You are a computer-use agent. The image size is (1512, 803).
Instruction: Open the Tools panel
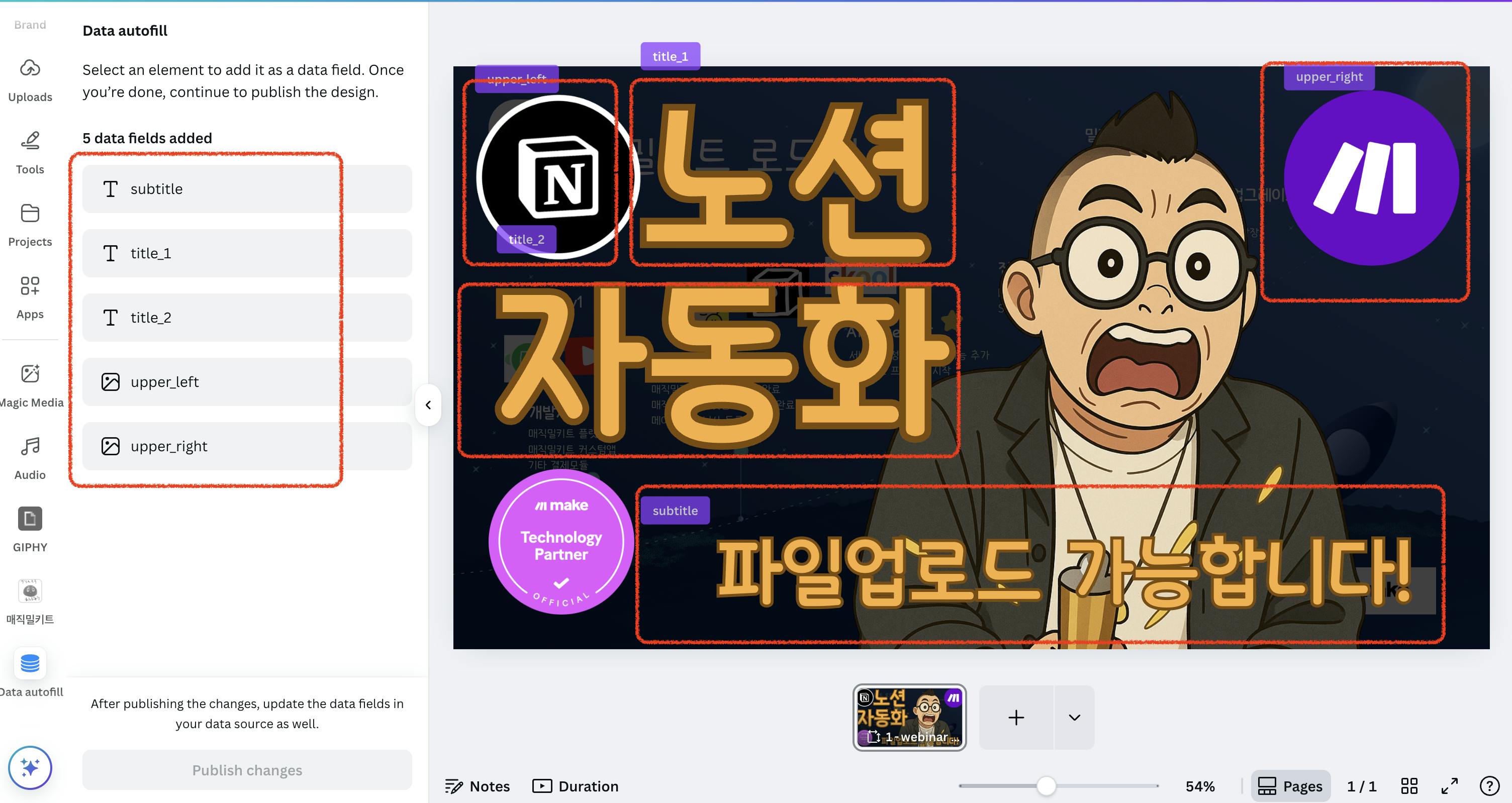click(x=30, y=153)
